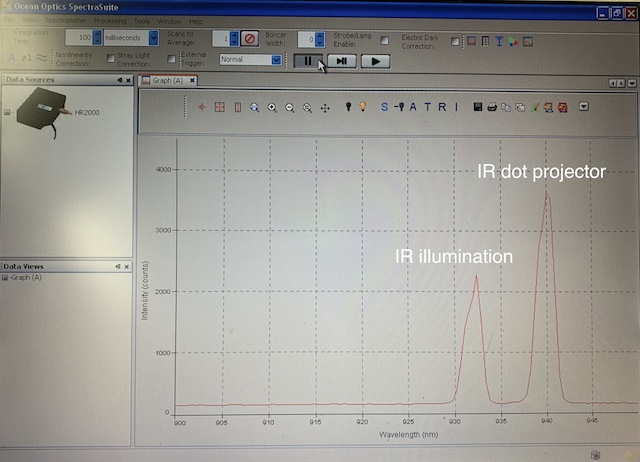640x462 pixels.
Task: Click the stop acquisition red circle icon
Action: [250, 39]
